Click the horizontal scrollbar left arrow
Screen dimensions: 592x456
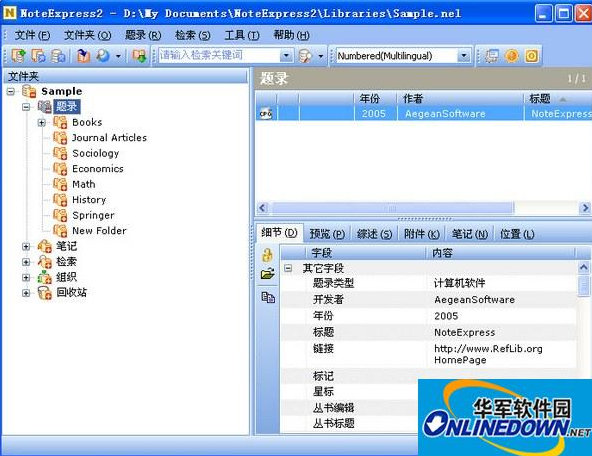(x=263, y=208)
